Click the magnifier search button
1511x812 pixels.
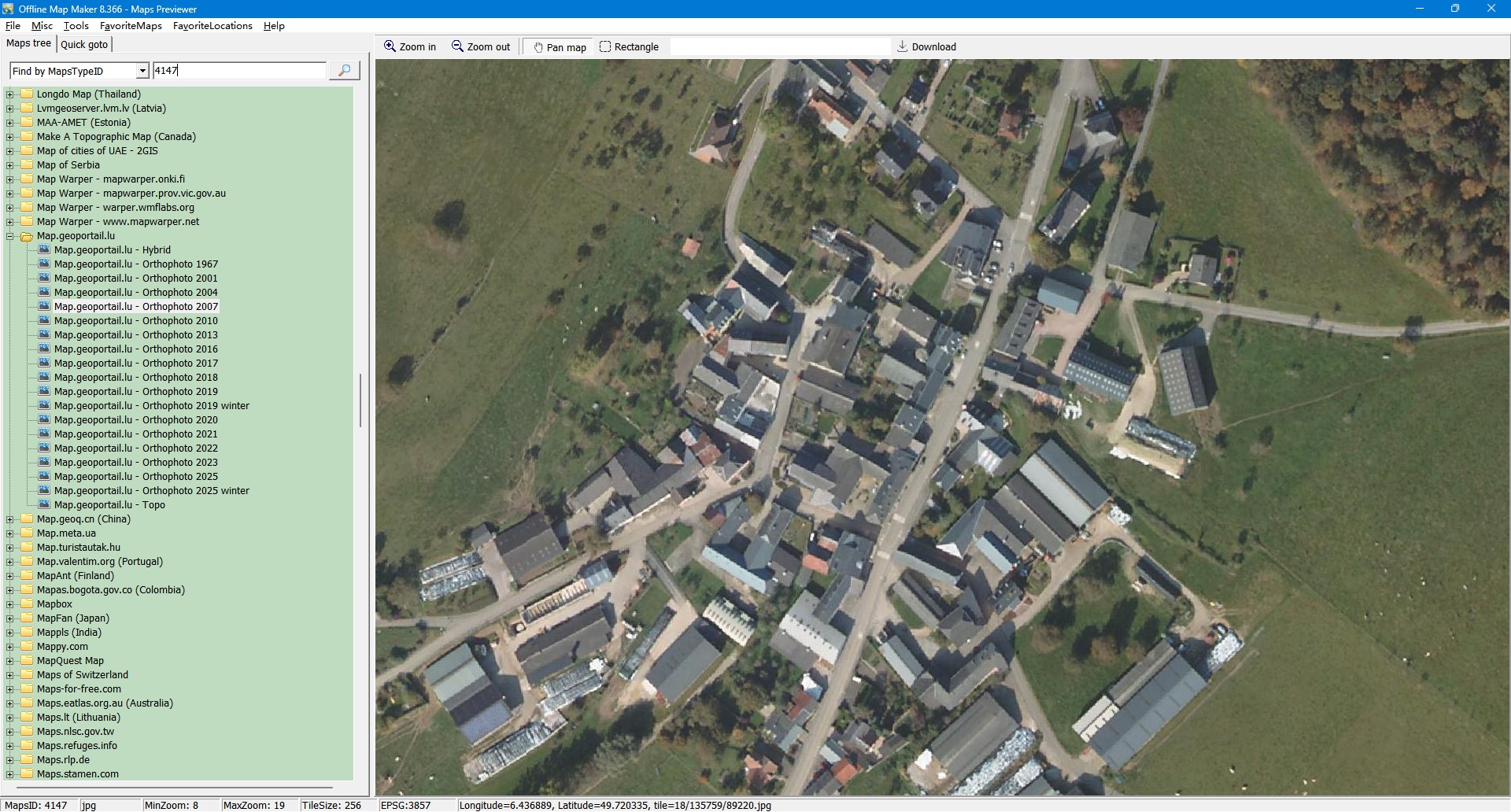tap(344, 71)
